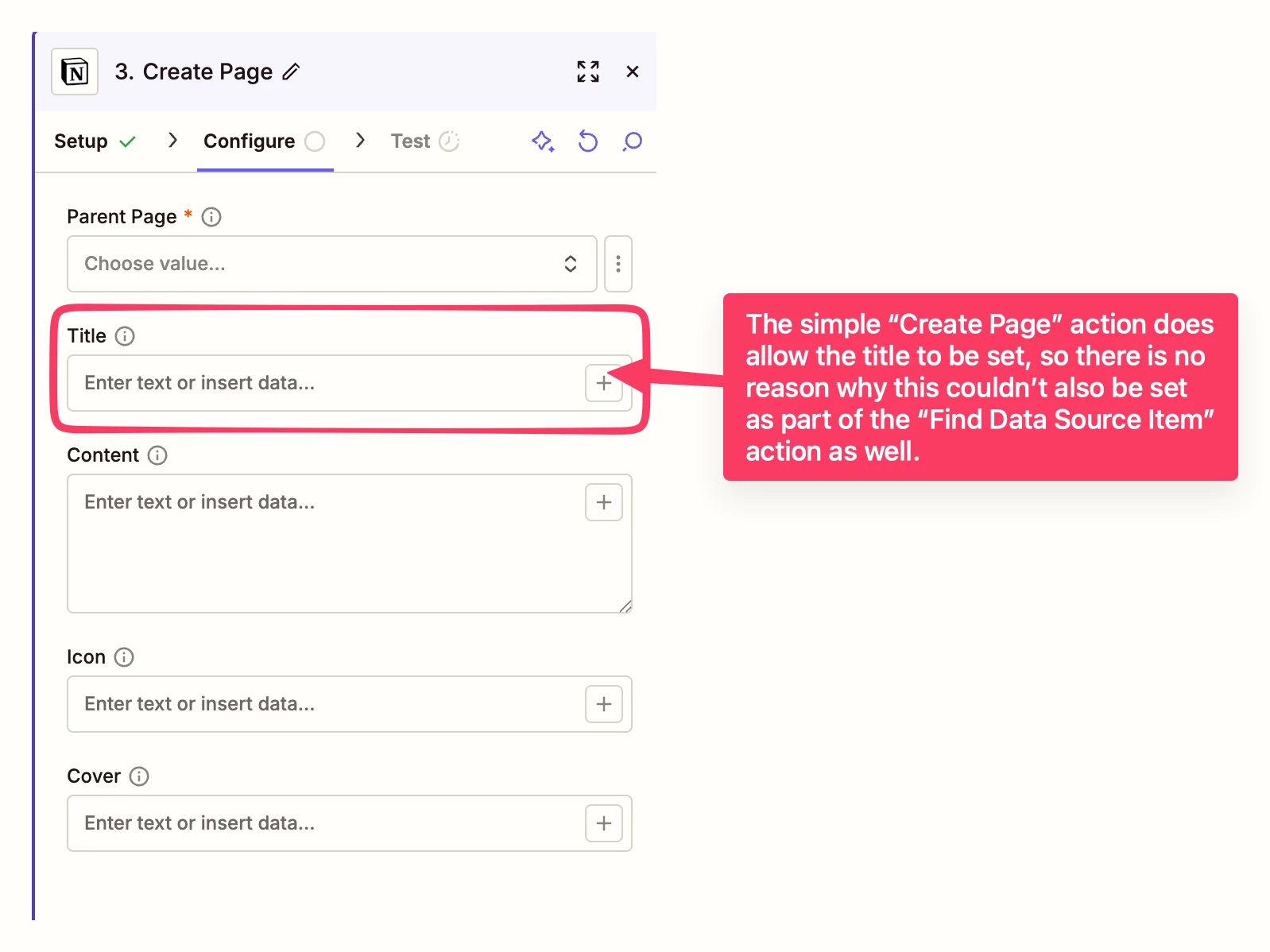This screenshot has width=1270, height=952.
Task: Click chevron between Configure and Test
Action: coord(360,141)
